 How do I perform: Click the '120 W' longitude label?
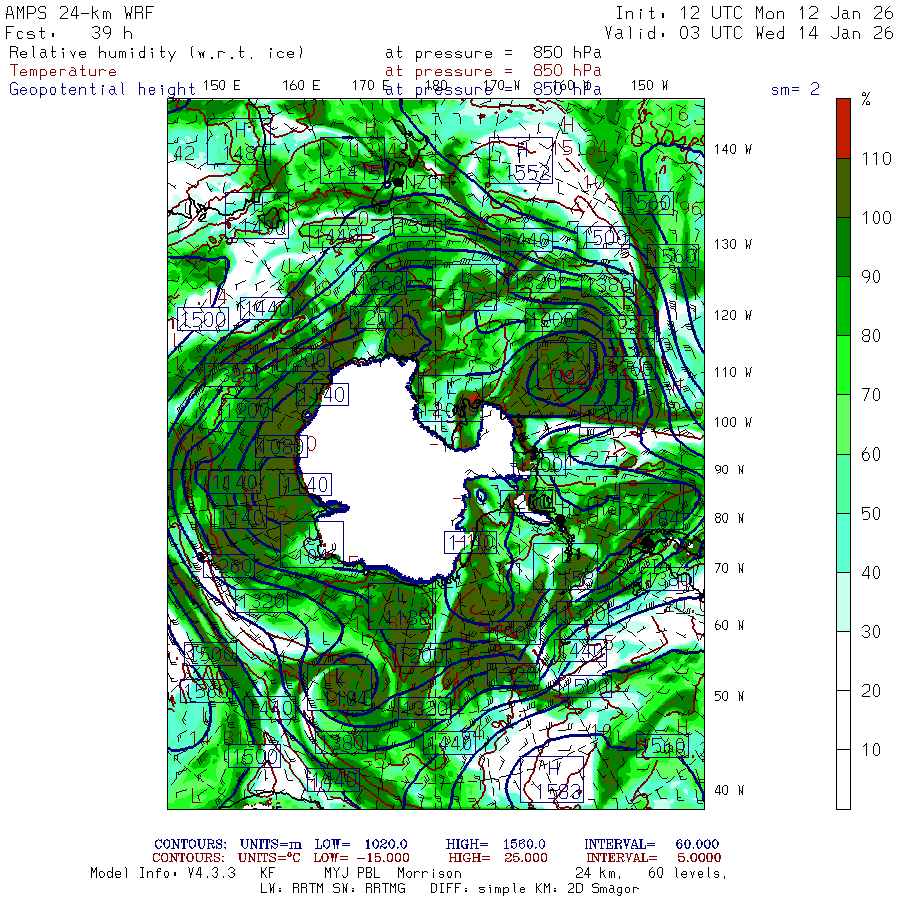pyautogui.click(x=732, y=315)
